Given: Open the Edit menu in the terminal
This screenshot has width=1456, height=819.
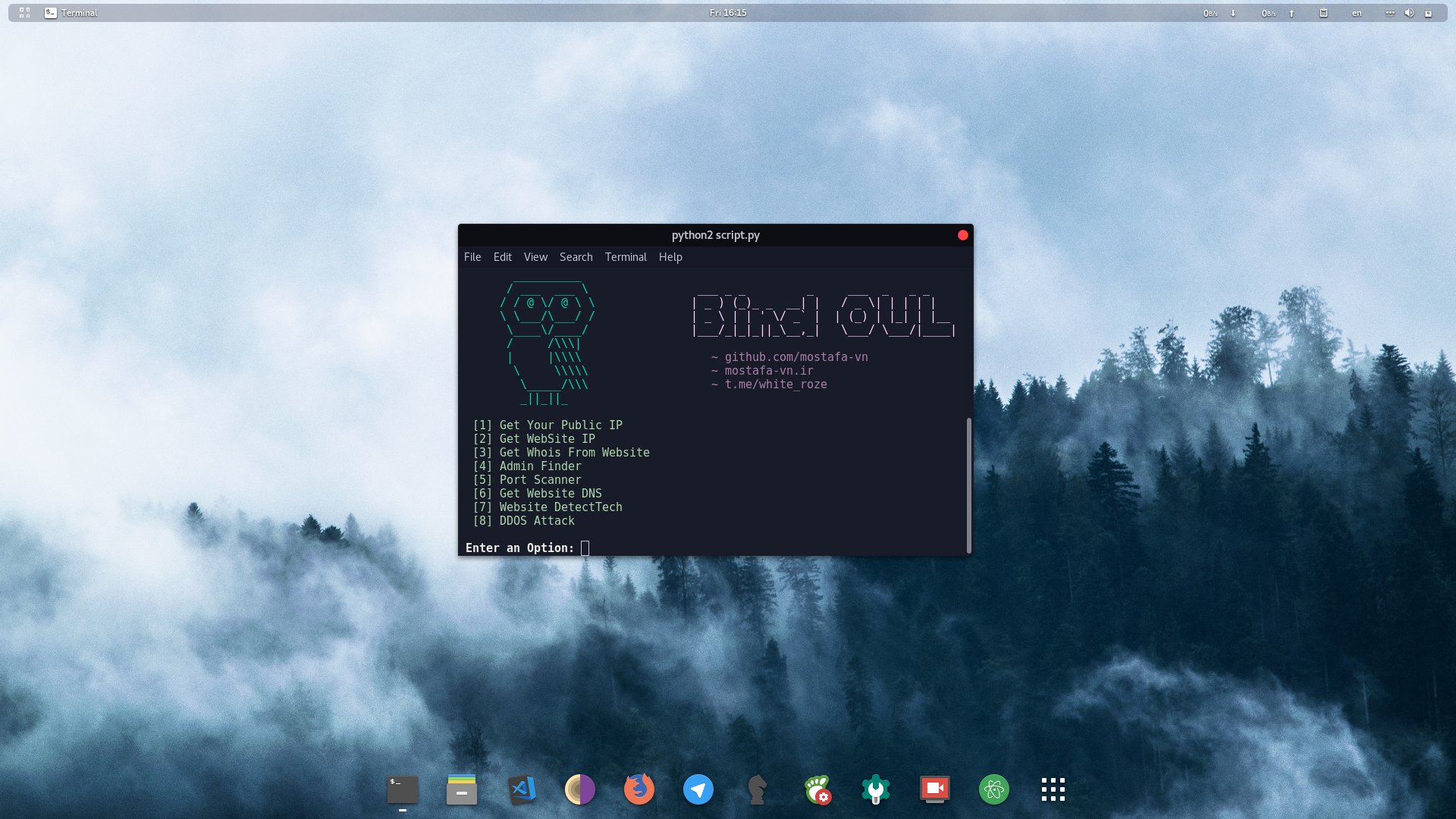Looking at the screenshot, I should 503,257.
